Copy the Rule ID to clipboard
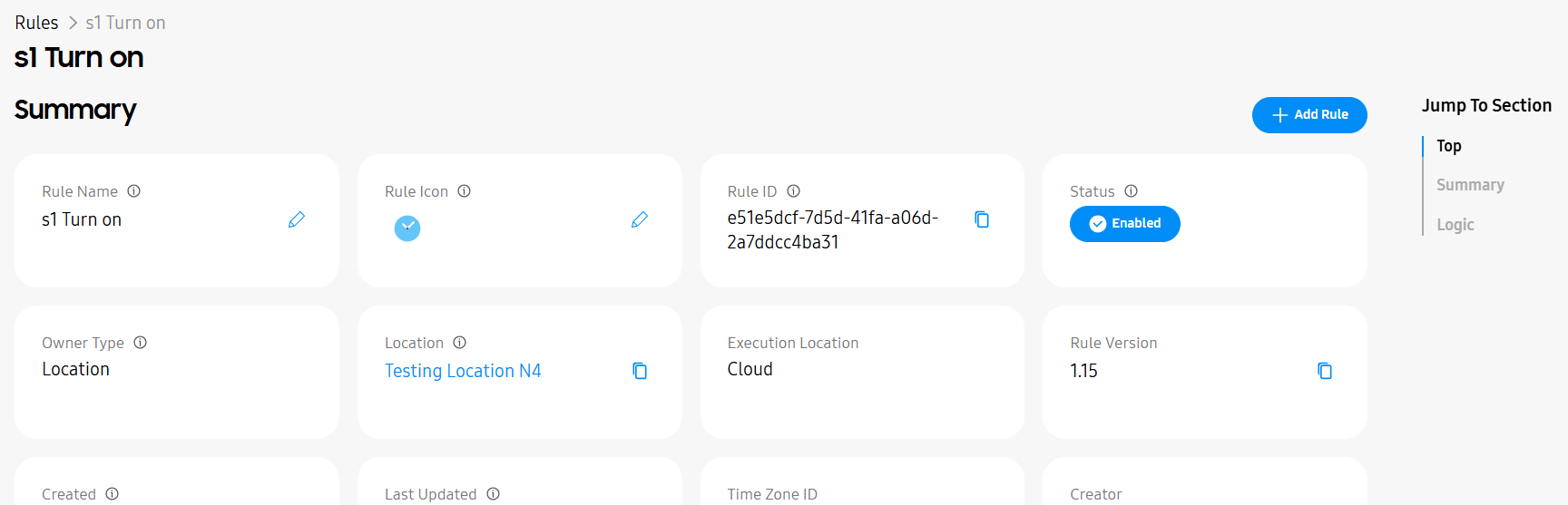1568x505 pixels. (982, 219)
